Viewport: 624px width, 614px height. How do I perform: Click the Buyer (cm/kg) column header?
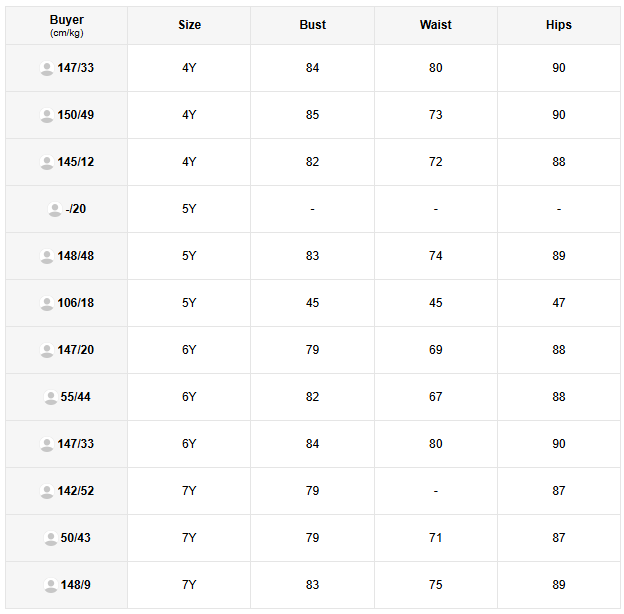[67, 25]
